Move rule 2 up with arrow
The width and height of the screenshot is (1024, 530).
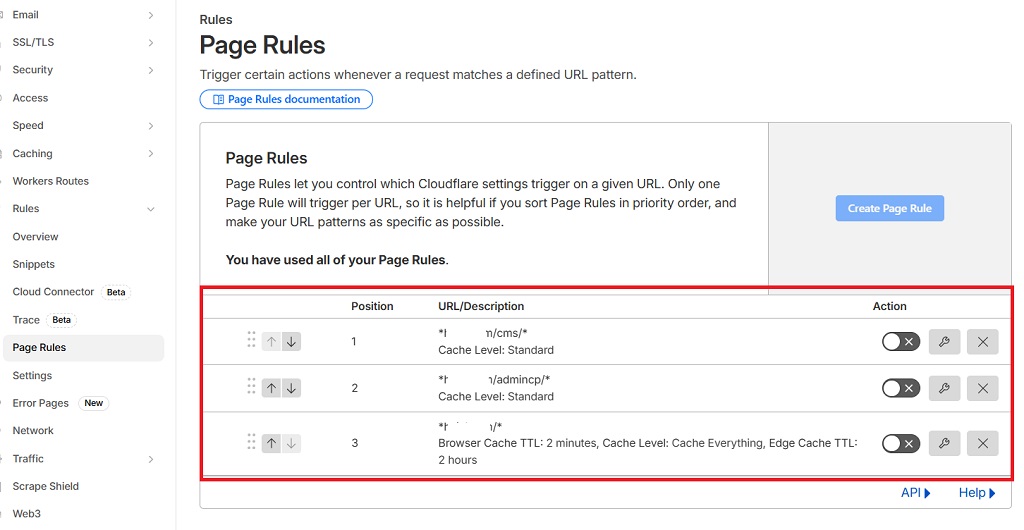(x=272, y=388)
